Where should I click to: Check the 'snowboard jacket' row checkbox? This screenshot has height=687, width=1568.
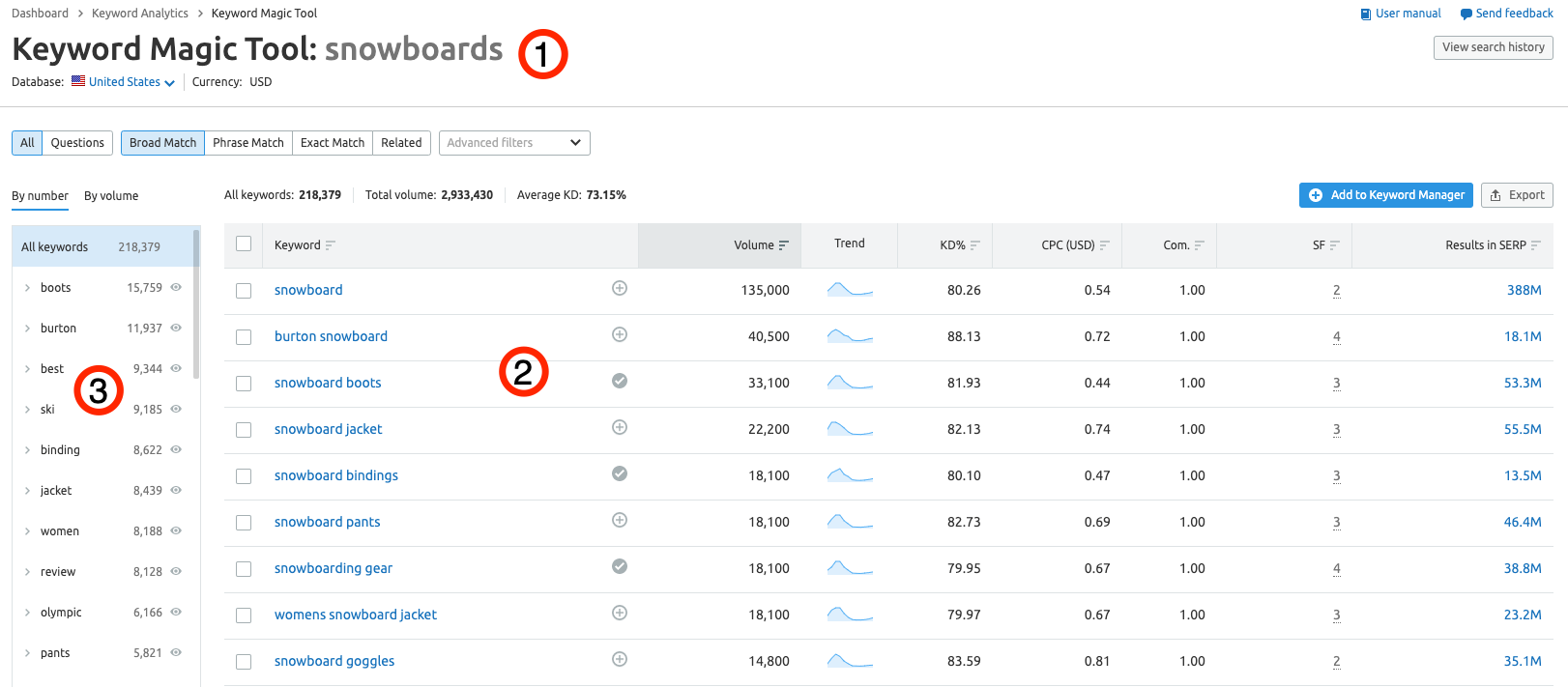pyautogui.click(x=244, y=430)
